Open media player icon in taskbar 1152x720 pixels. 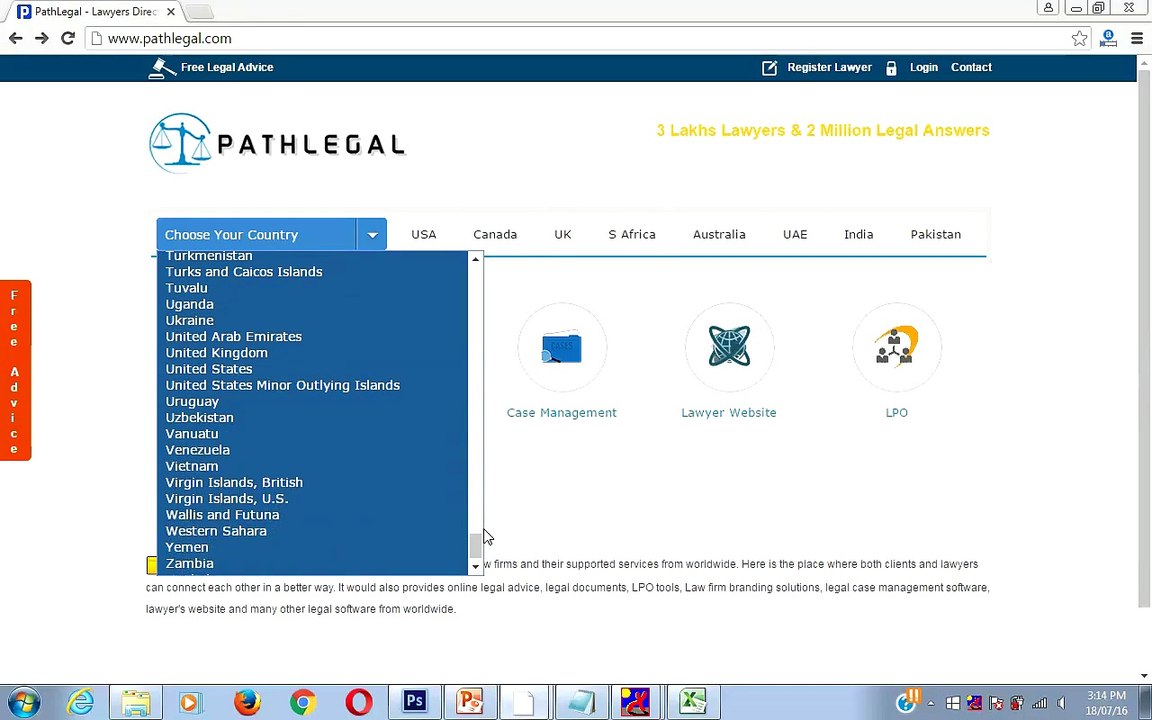[191, 702]
